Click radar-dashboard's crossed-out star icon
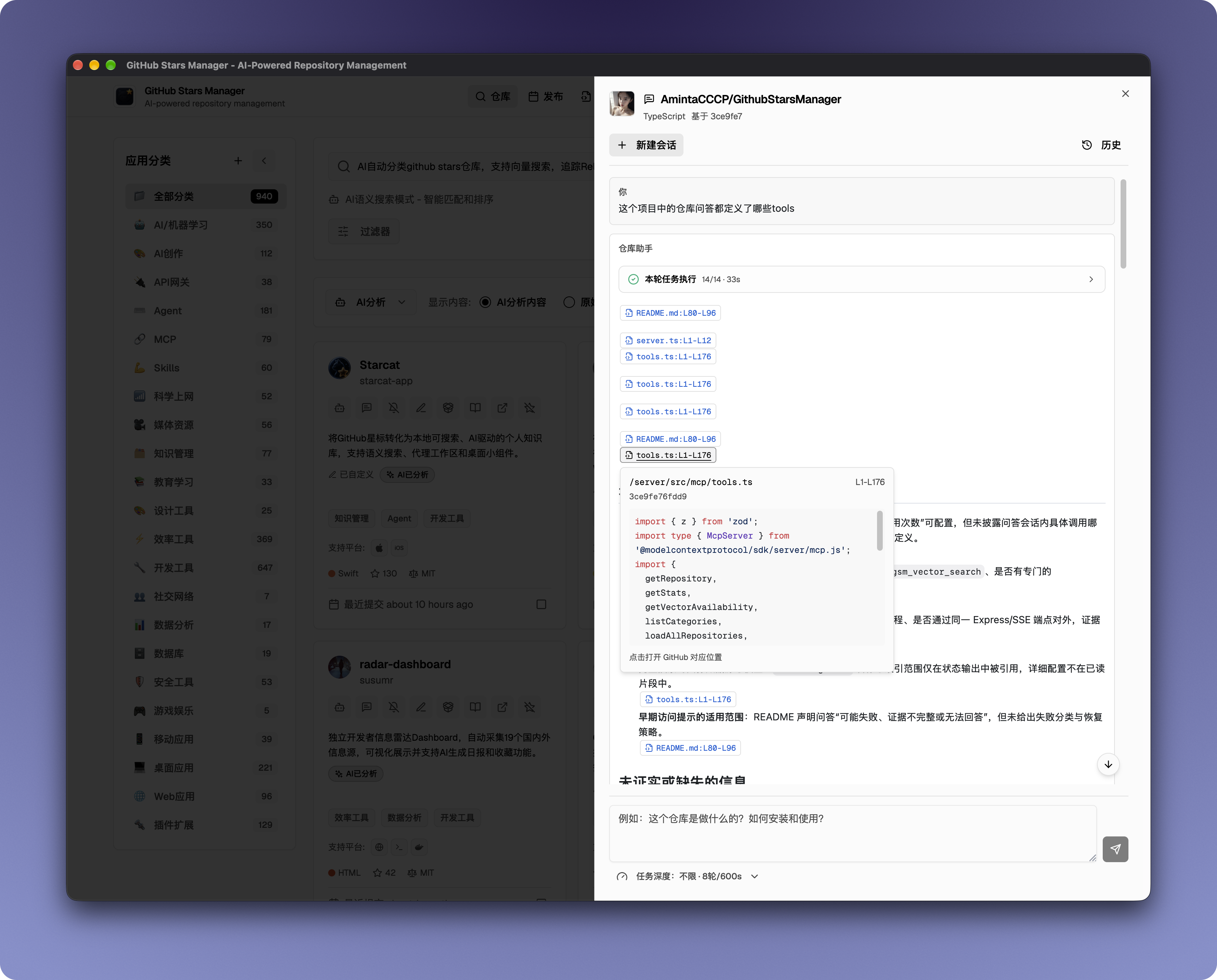The height and width of the screenshot is (980, 1217). click(529, 707)
